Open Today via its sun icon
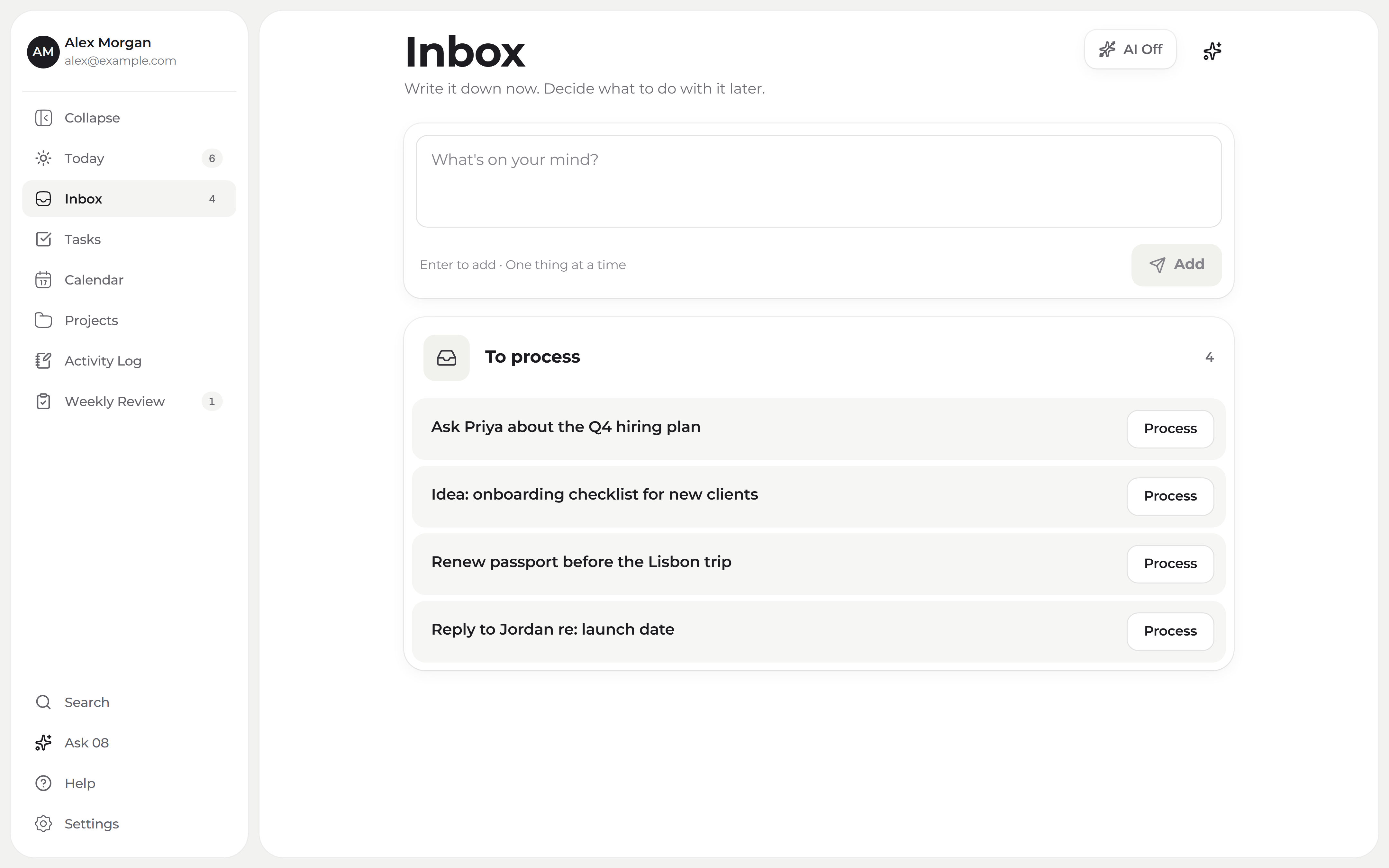This screenshot has height=868, width=1389. click(x=43, y=158)
